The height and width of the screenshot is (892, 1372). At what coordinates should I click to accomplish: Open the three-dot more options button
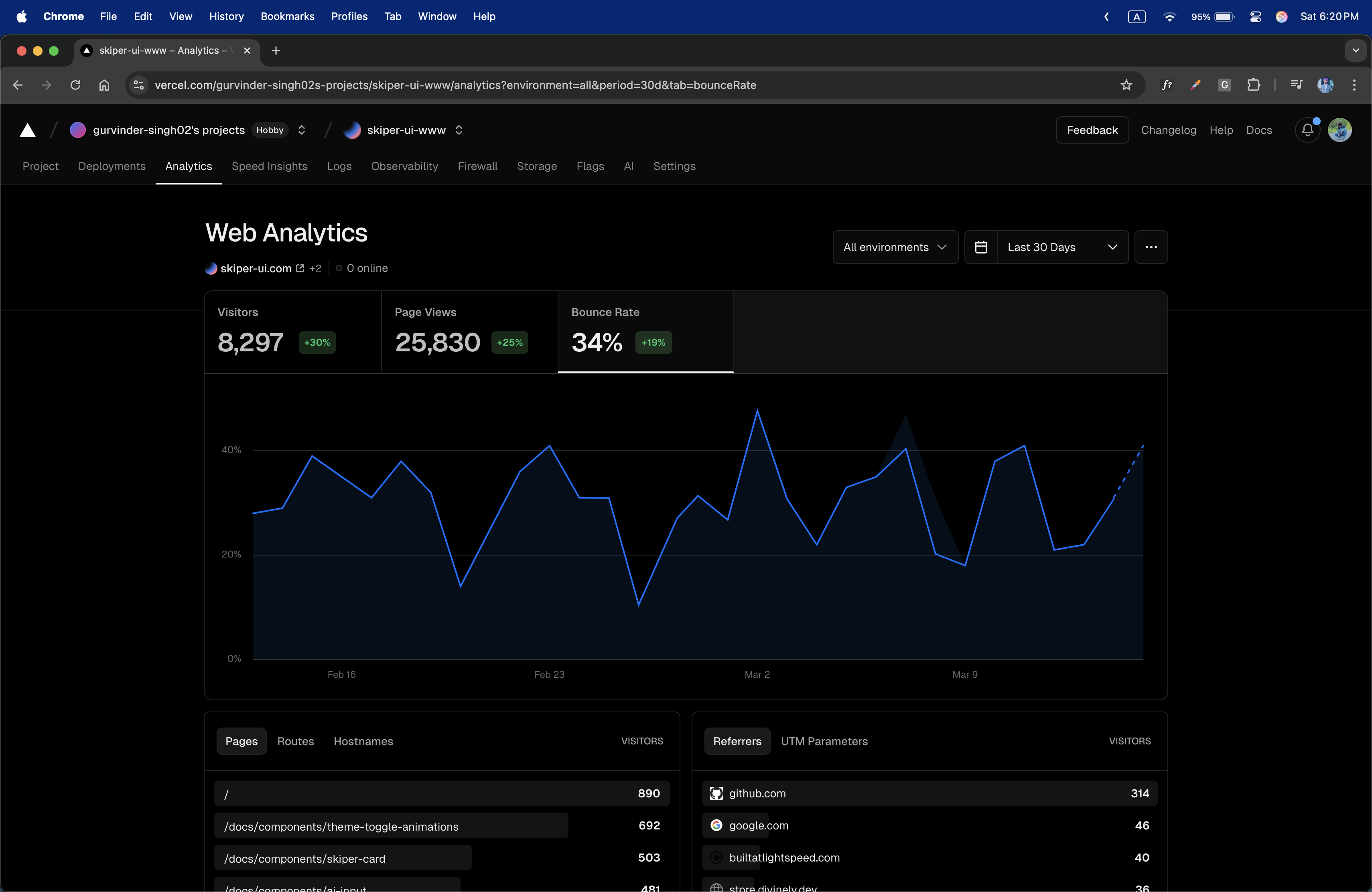click(x=1151, y=247)
